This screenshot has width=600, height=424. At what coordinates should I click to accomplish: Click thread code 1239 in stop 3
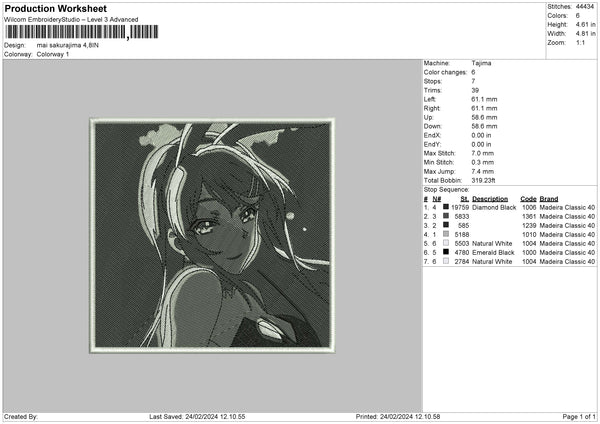tap(529, 225)
